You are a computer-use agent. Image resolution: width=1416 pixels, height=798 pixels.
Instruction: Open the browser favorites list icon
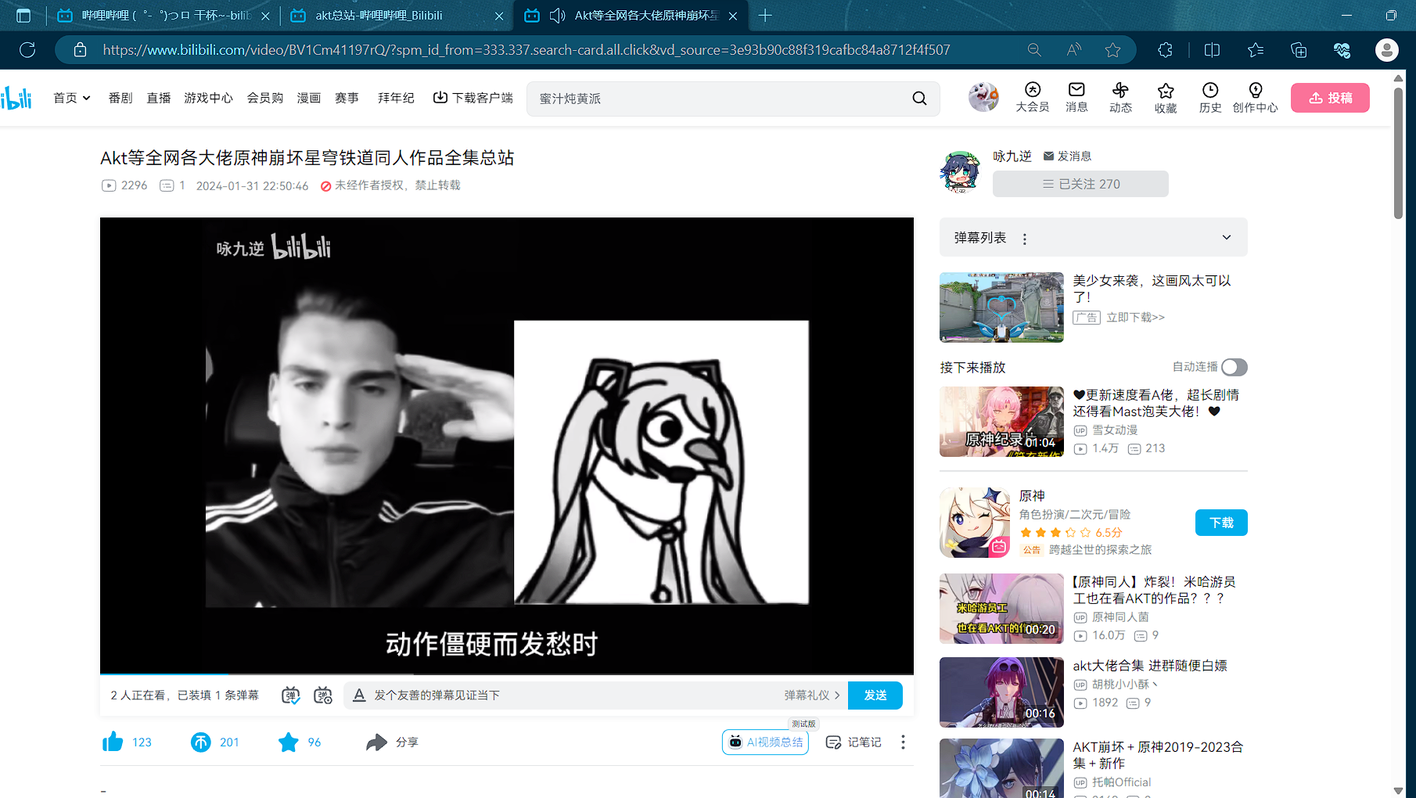(1256, 50)
